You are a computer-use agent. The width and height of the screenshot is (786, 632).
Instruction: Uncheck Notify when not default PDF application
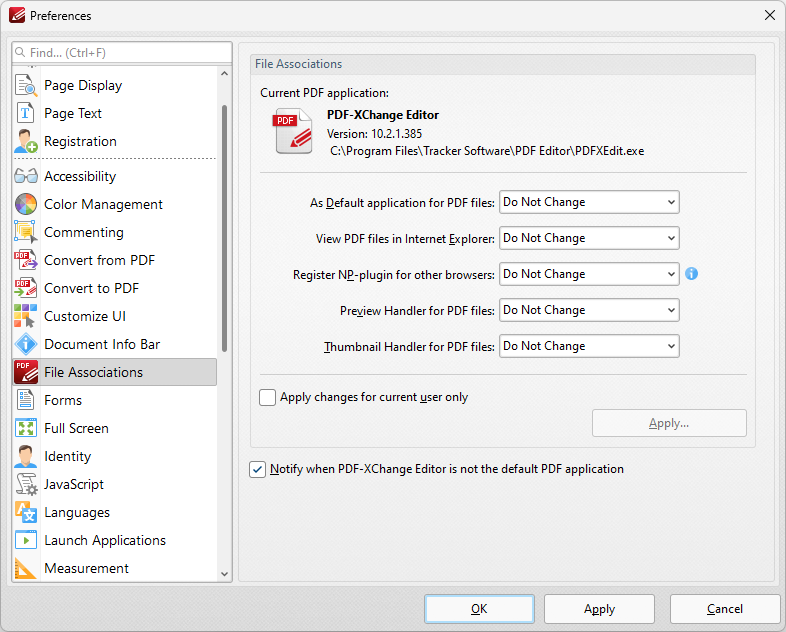(x=257, y=470)
